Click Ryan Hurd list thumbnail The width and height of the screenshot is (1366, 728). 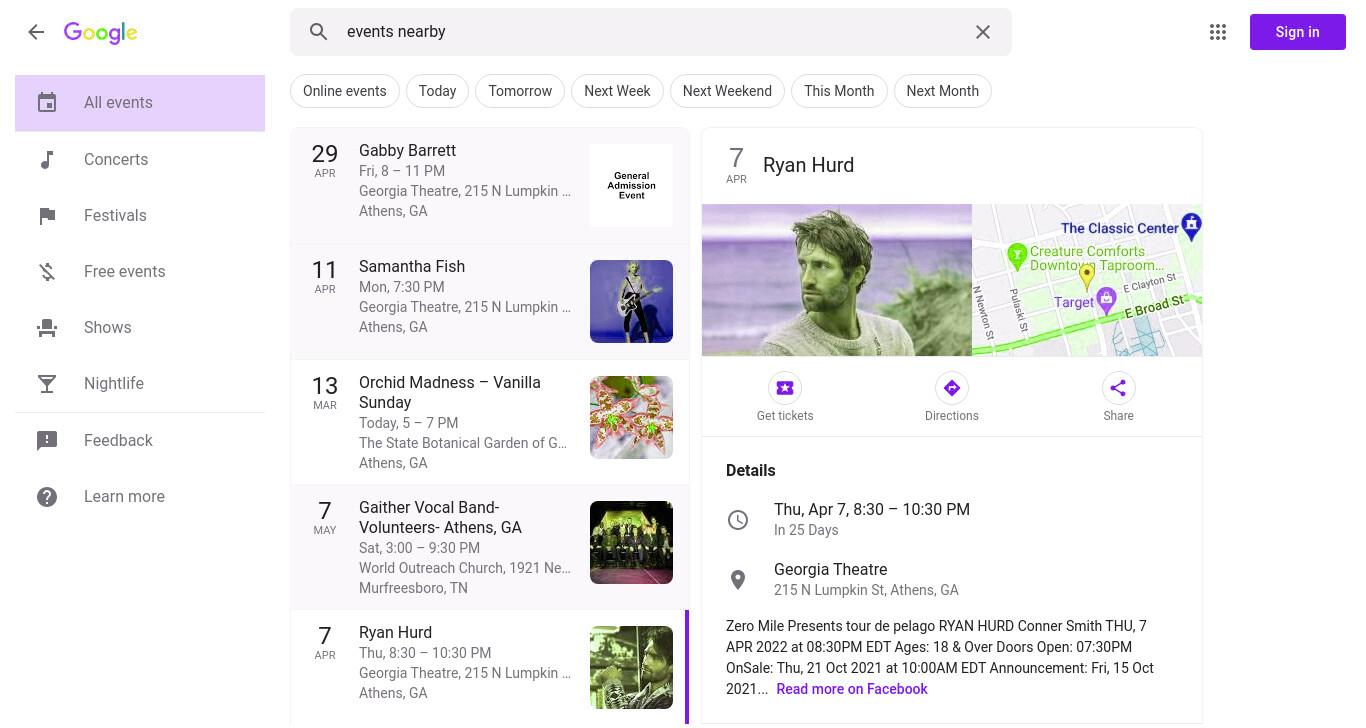(x=631, y=667)
